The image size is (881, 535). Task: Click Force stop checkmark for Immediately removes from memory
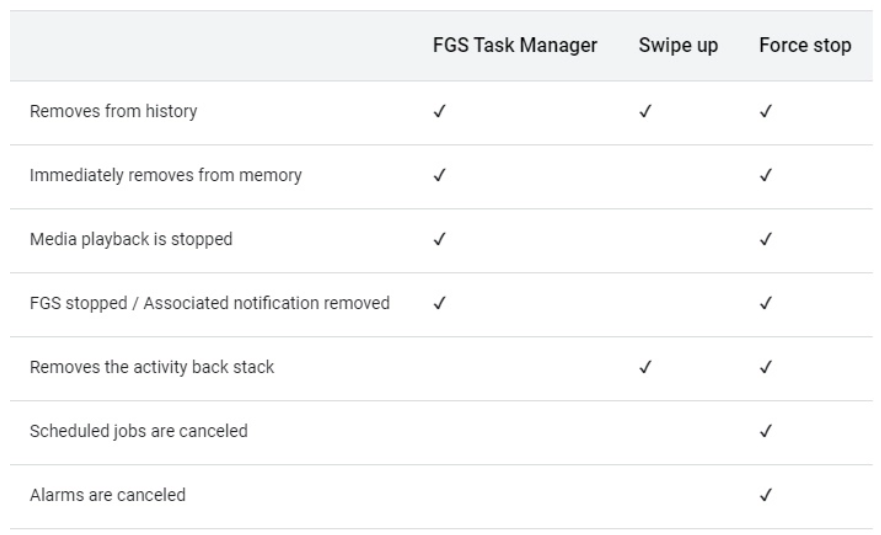(765, 176)
